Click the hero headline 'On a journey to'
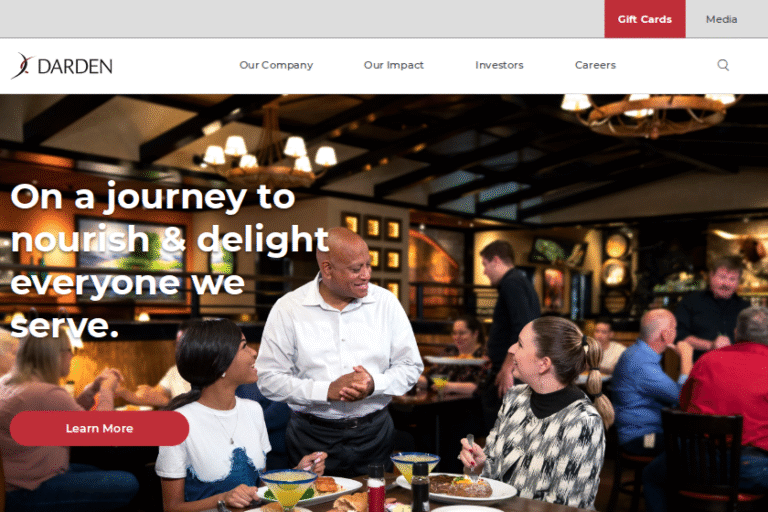 pyautogui.click(x=152, y=196)
